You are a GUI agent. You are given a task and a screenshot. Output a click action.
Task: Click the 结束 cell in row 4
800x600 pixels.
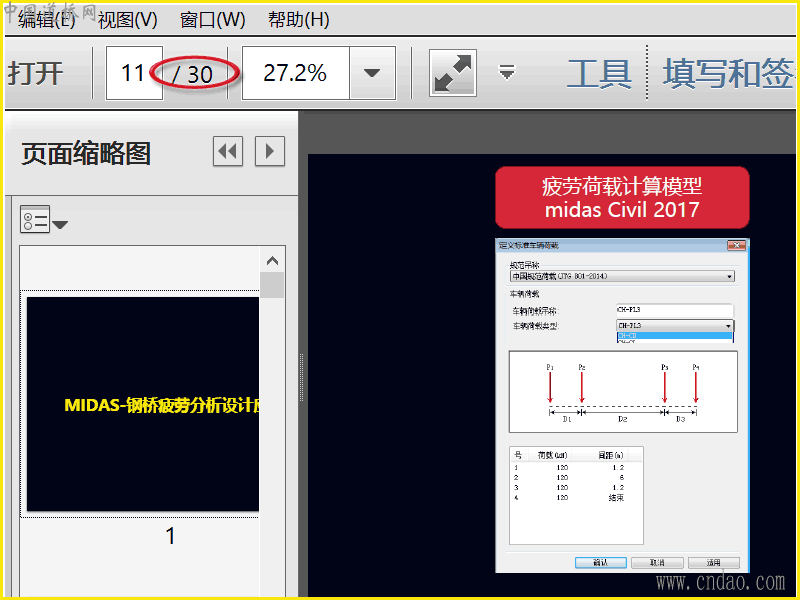click(x=616, y=497)
